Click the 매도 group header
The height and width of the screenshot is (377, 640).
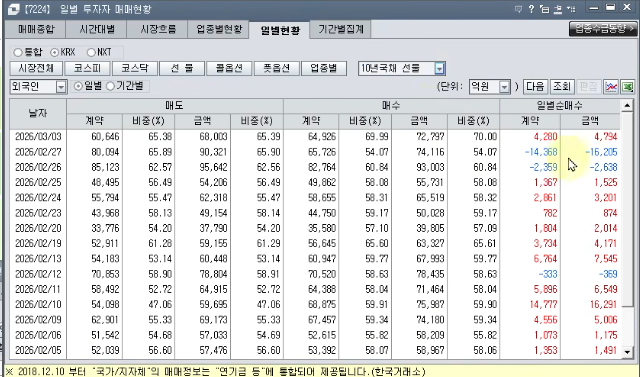[175, 106]
